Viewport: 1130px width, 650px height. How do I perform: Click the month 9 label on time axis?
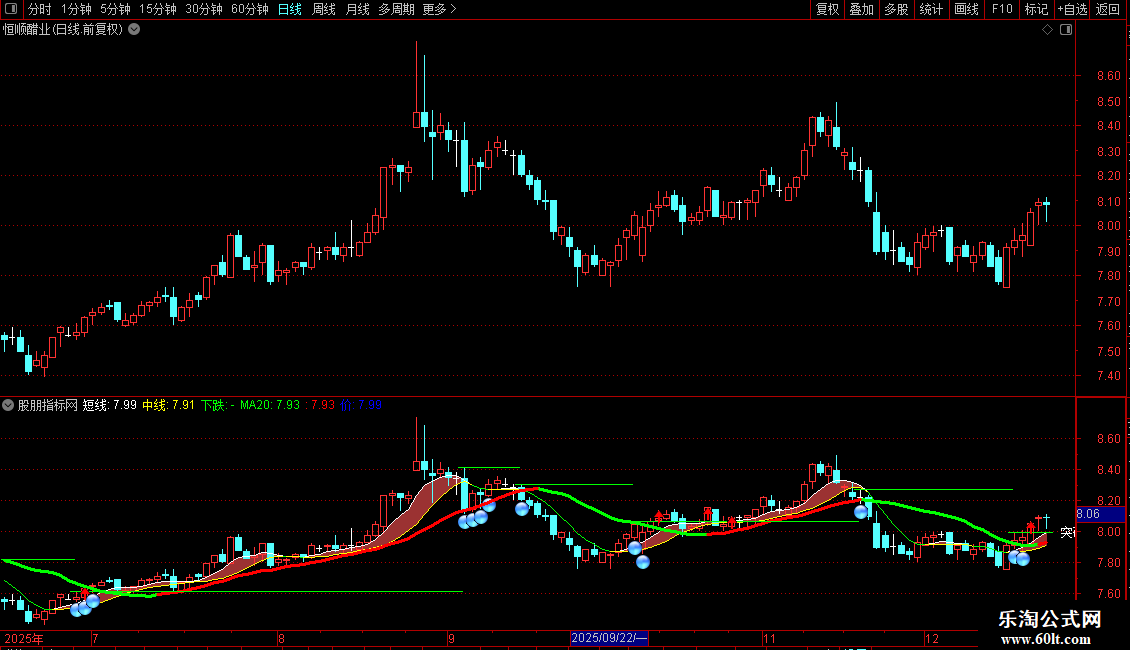tap(451, 638)
